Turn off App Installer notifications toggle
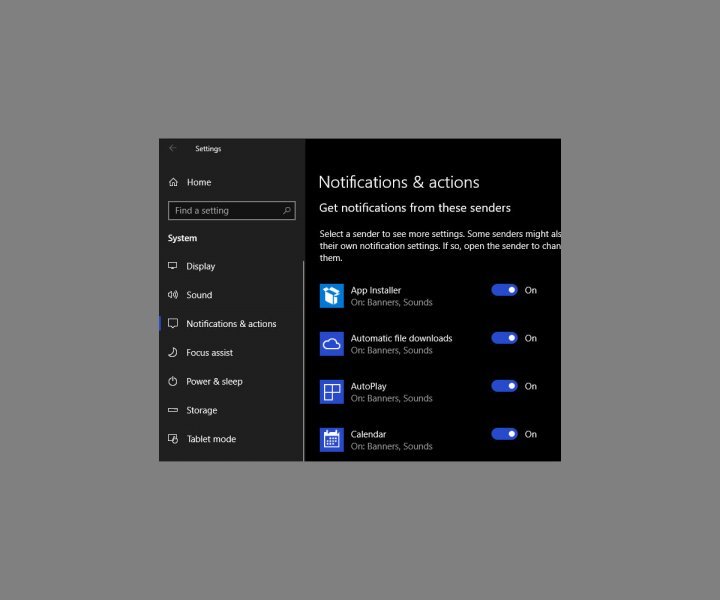The width and height of the screenshot is (720, 600). pos(505,290)
